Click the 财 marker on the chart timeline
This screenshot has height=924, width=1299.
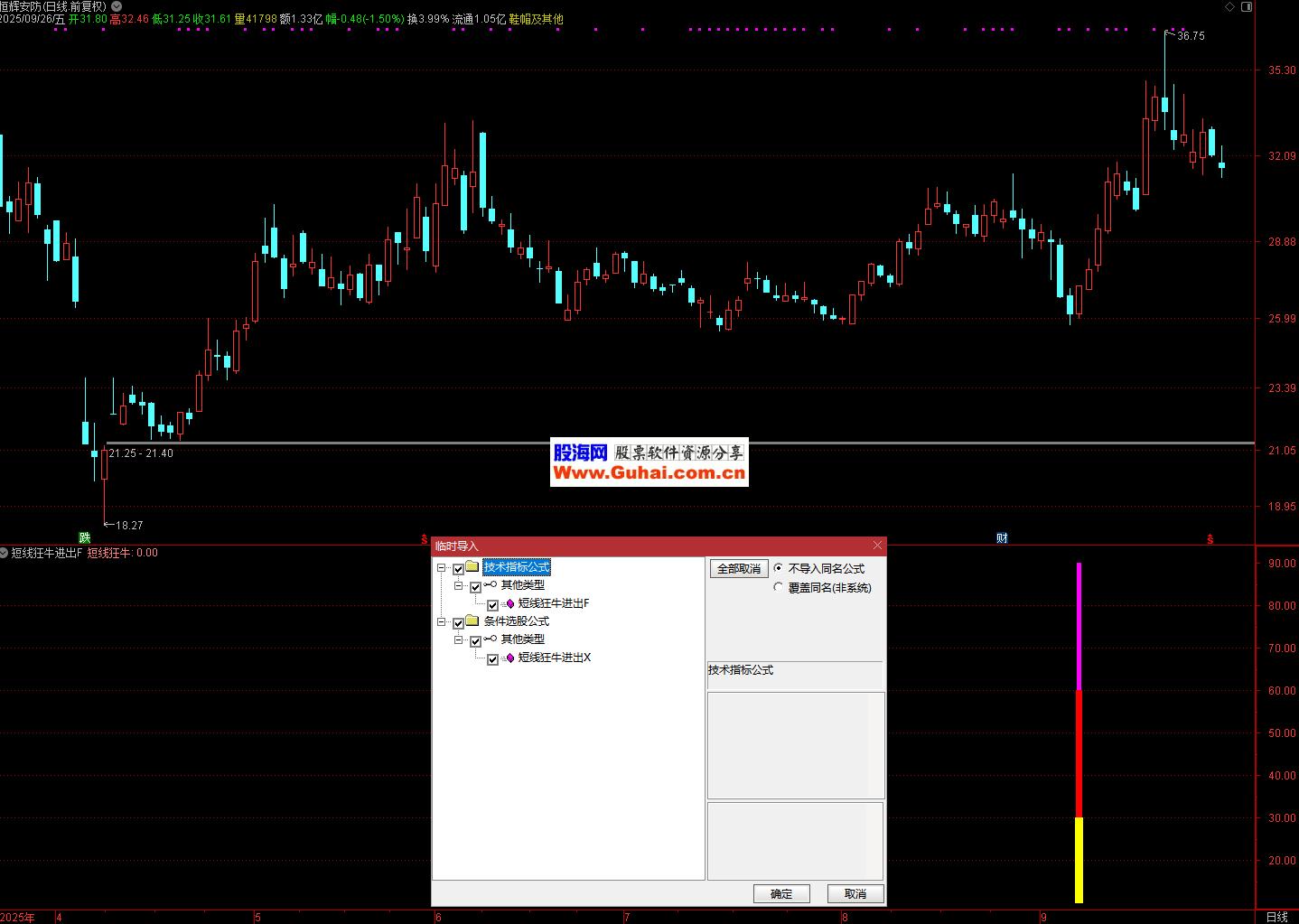(1002, 538)
